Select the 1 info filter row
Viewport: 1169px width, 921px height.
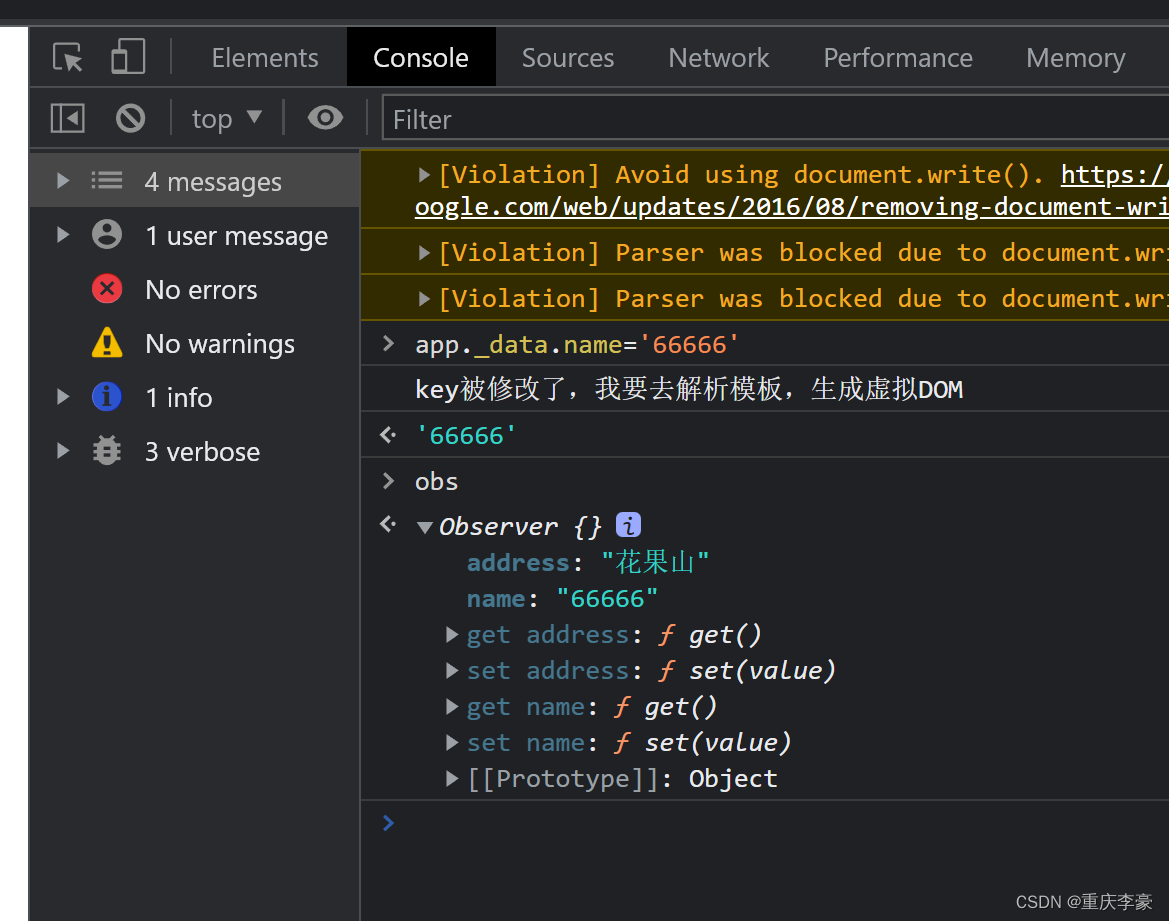click(x=194, y=397)
